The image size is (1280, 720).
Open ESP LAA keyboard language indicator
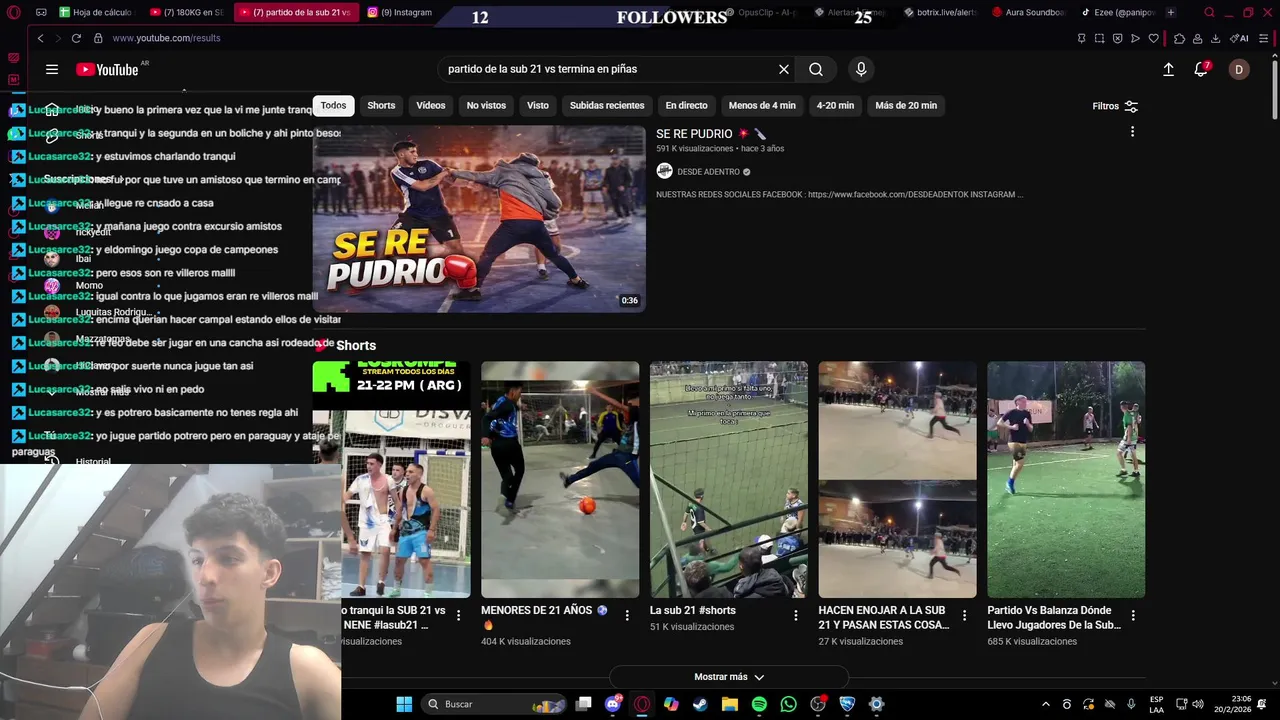(x=1156, y=704)
